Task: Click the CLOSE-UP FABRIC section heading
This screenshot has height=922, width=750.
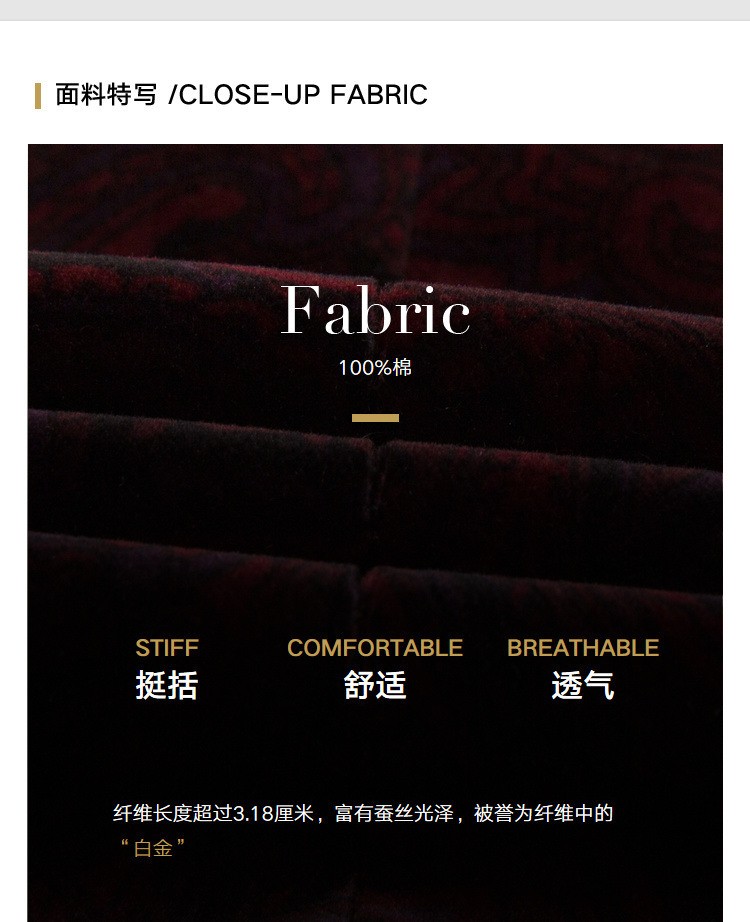Action: pyautogui.click(x=241, y=95)
